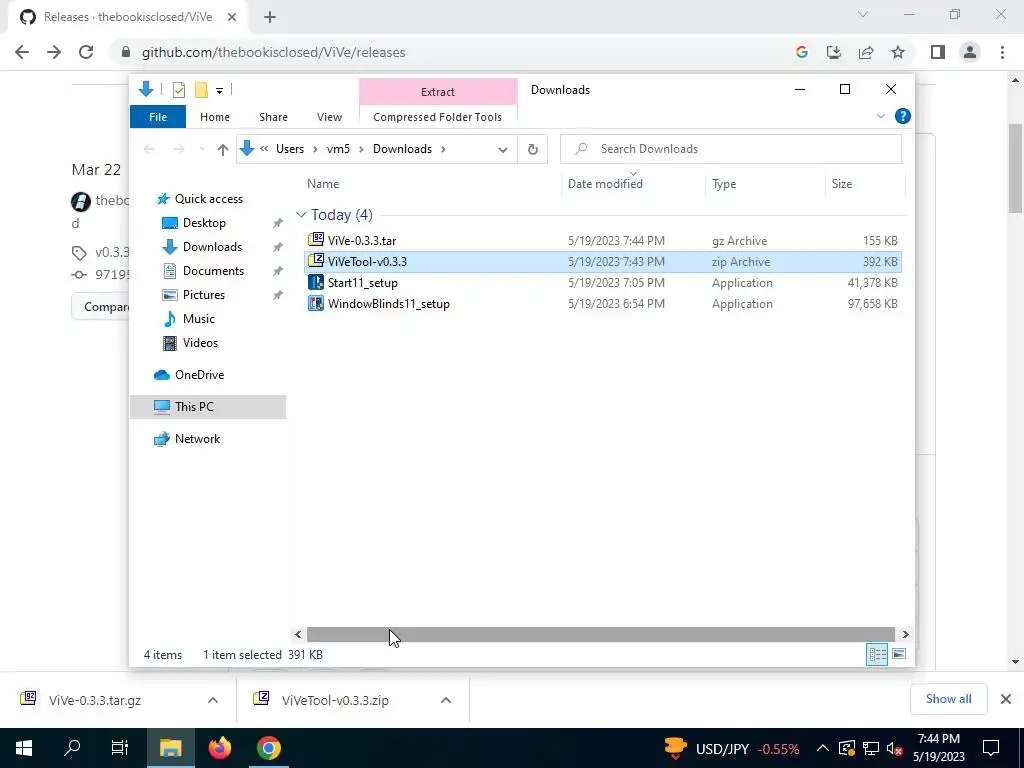
Task: Open recent locations dropdown arrow
Action: click(x=202, y=150)
